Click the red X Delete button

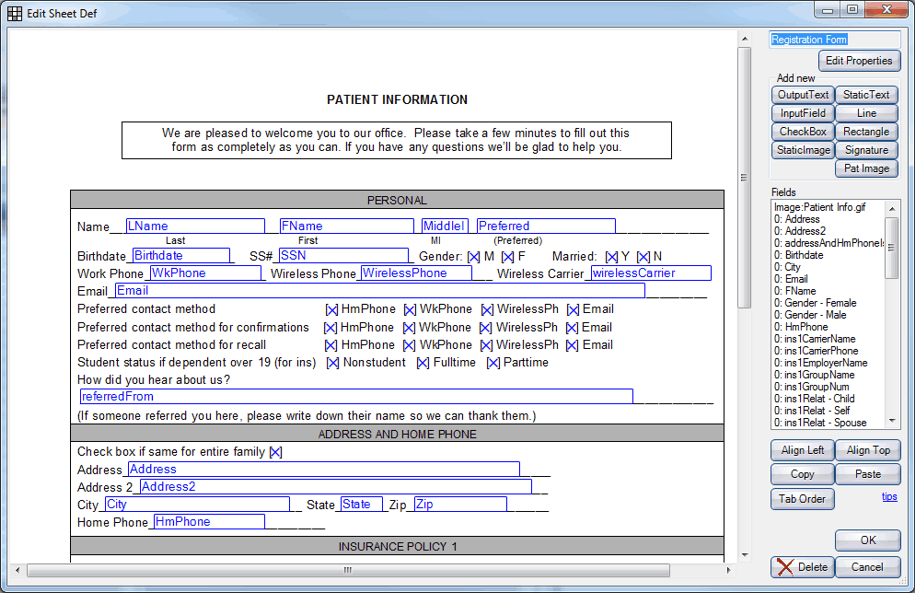click(802, 567)
